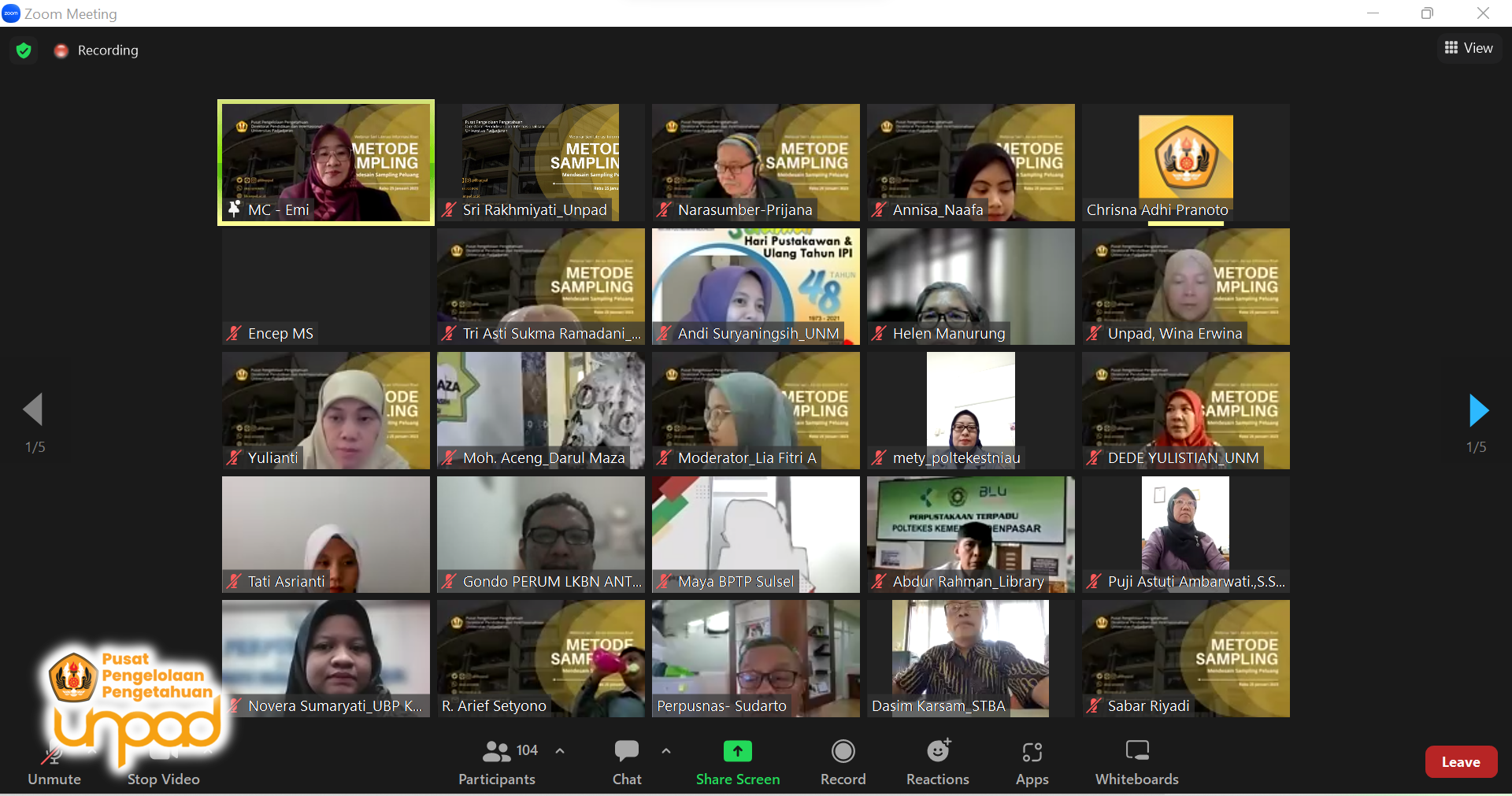This screenshot has width=1512, height=796.
Task: Click muted mic icon beside Helen Manurung
Action: pyautogui.click(x=879, y=334)
